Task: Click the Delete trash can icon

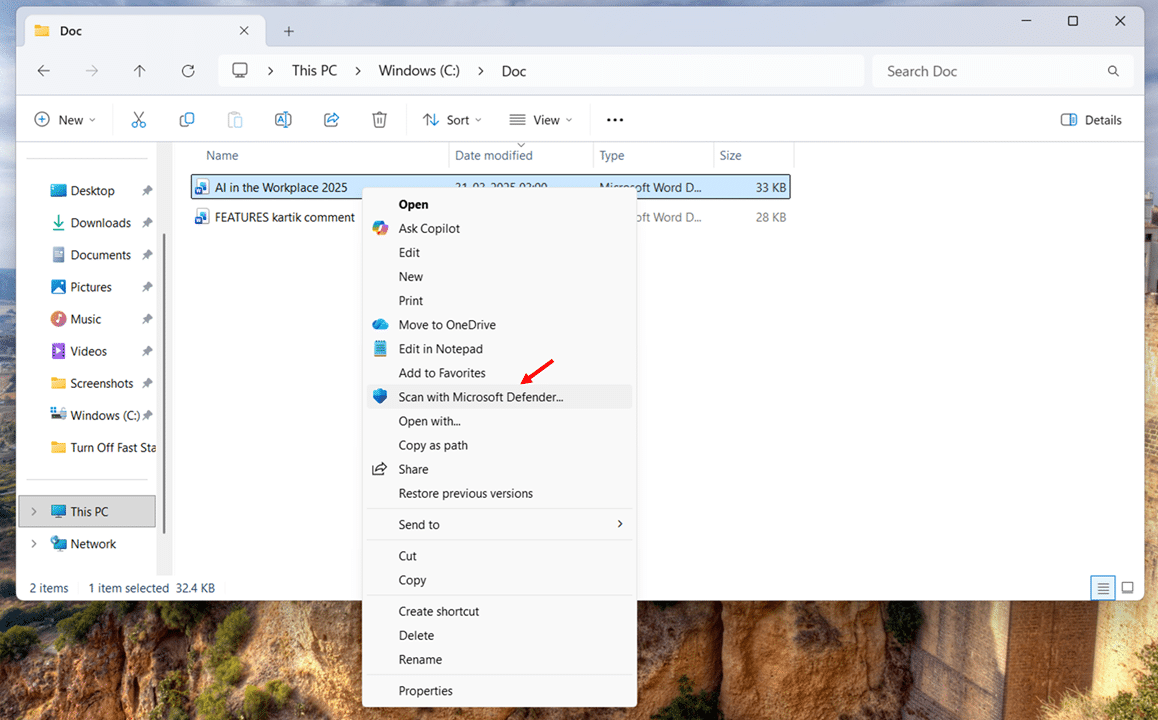Action: (379, 120)
